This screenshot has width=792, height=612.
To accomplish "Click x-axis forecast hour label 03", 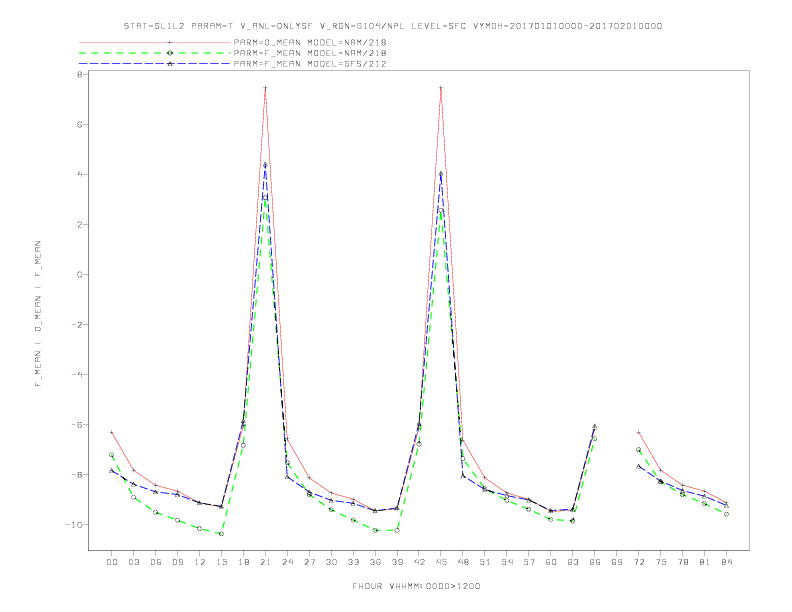I will [x=133, y=562].
